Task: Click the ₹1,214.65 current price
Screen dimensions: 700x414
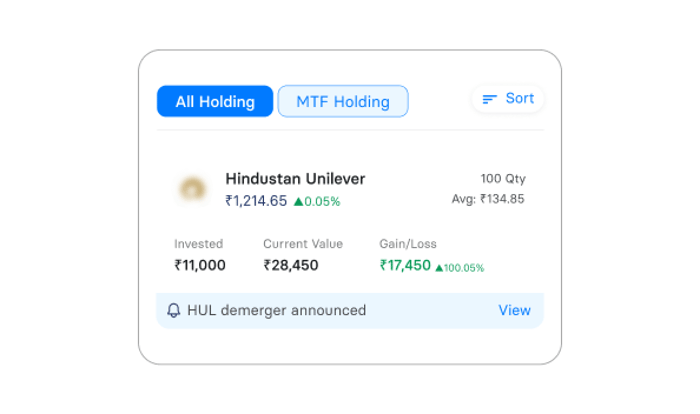Action: click(256, 201)
